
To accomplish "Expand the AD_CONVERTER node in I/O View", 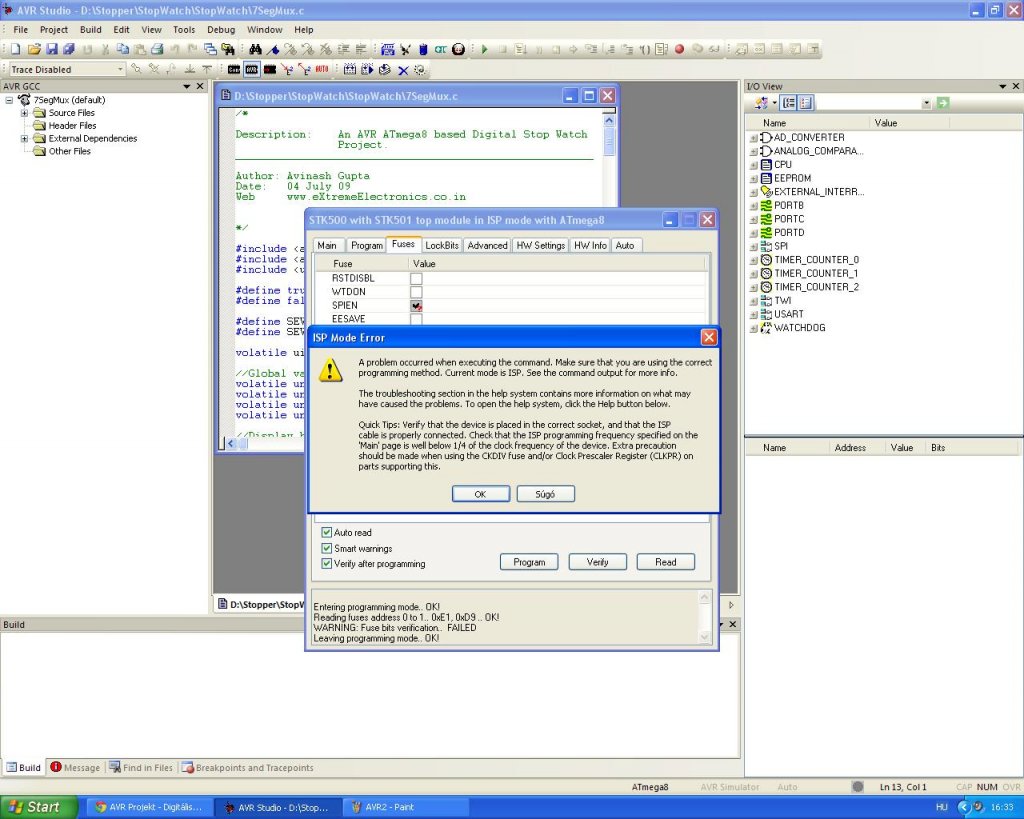I will coord(754,138).
